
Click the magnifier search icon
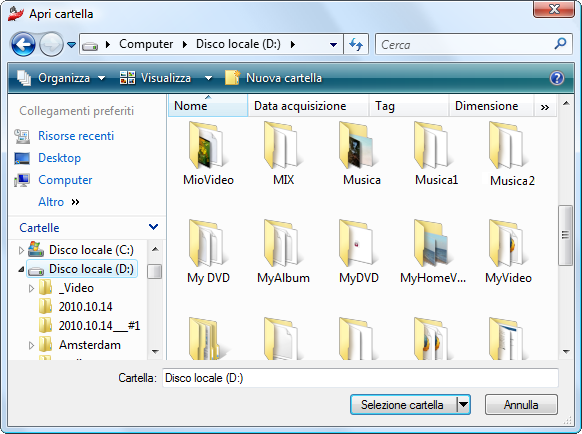560,44
